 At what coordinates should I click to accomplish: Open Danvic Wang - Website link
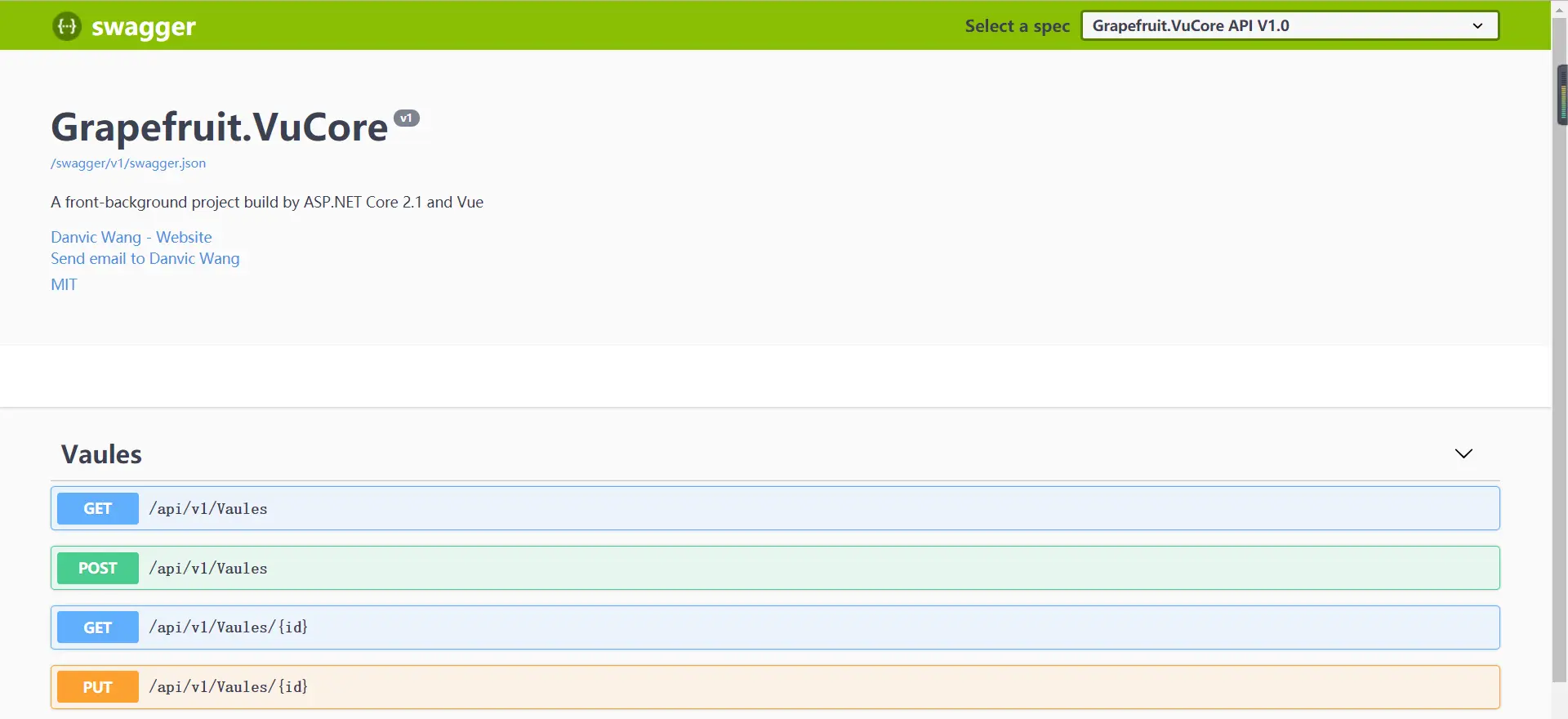point(131,237)
